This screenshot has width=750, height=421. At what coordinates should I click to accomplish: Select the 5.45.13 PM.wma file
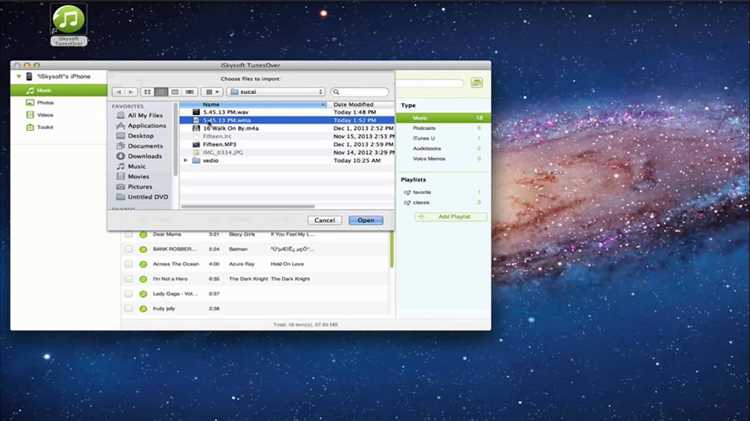(x=287, y=120)
